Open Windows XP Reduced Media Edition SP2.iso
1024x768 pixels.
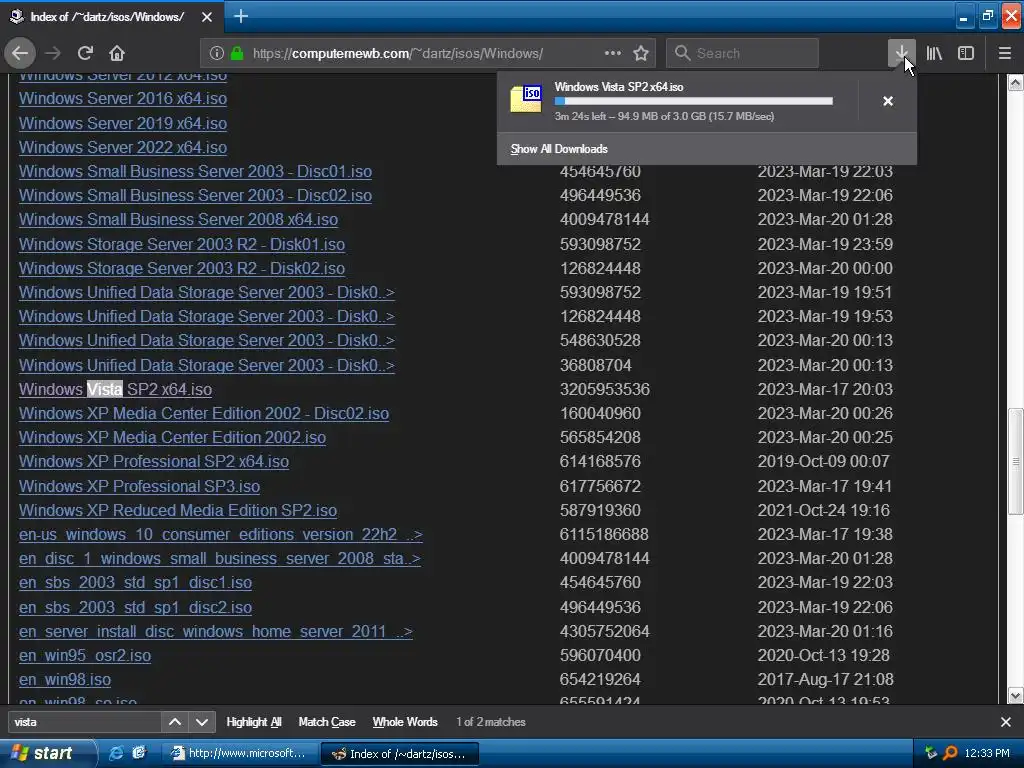178,511
